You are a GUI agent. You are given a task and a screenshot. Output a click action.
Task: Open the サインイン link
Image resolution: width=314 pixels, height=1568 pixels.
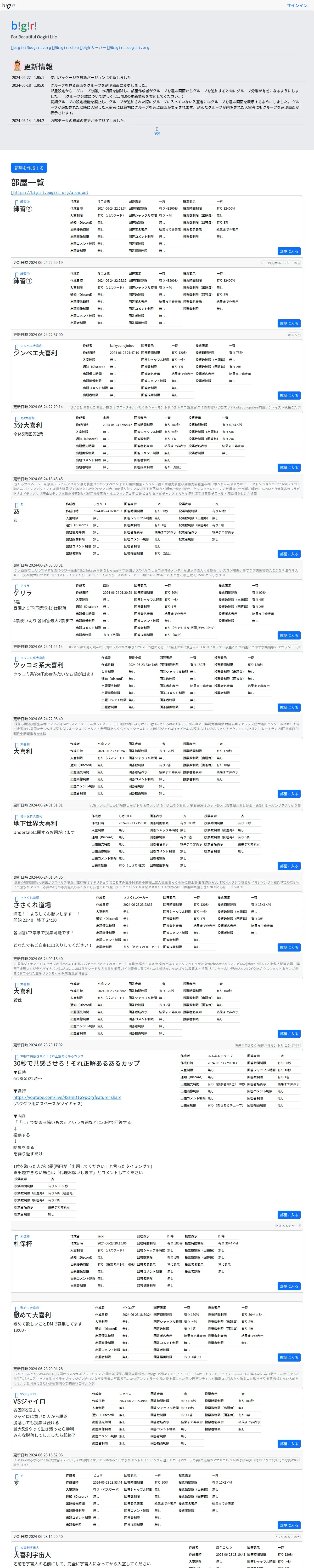[297, 5]
